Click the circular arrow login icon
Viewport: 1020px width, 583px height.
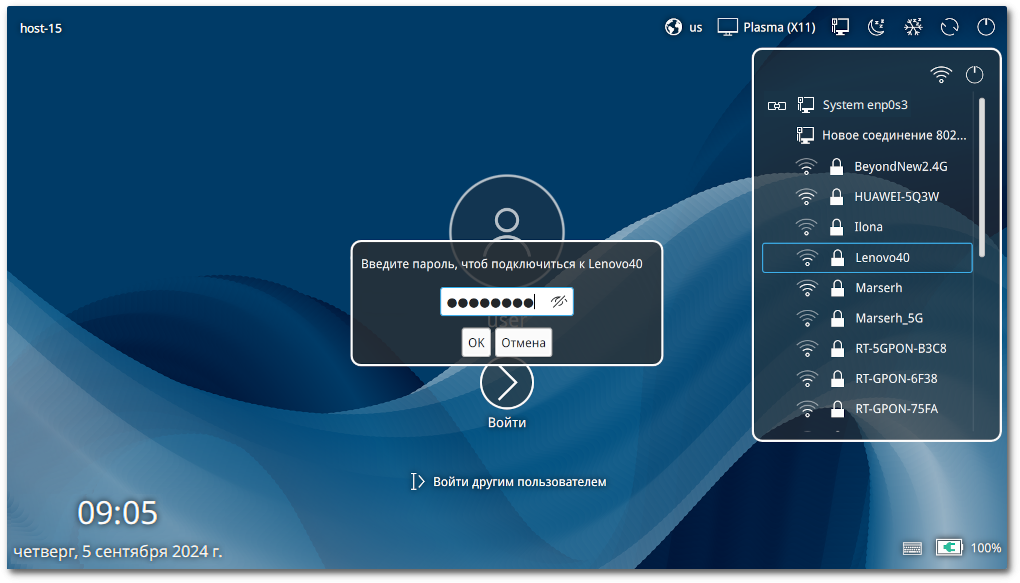507,383
